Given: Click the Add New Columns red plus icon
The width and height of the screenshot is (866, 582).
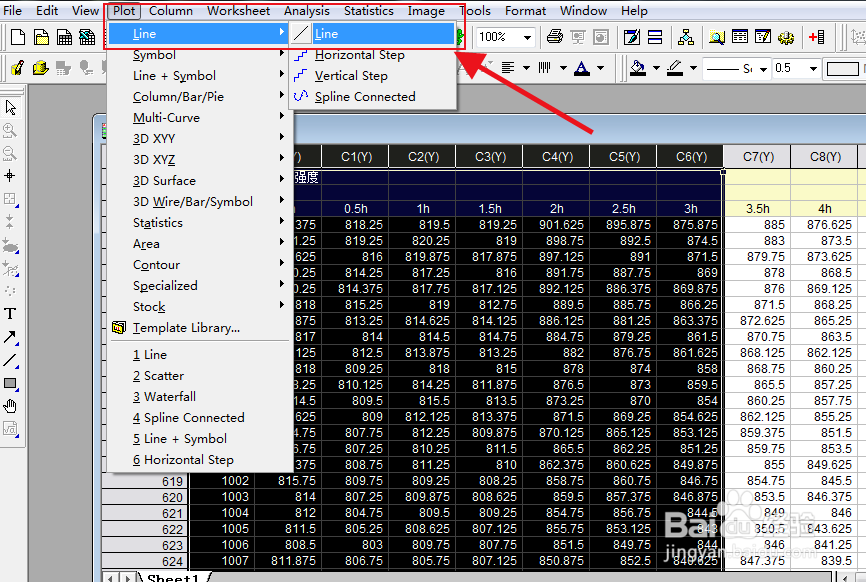Looking at the screenshot, I should 816,37.
